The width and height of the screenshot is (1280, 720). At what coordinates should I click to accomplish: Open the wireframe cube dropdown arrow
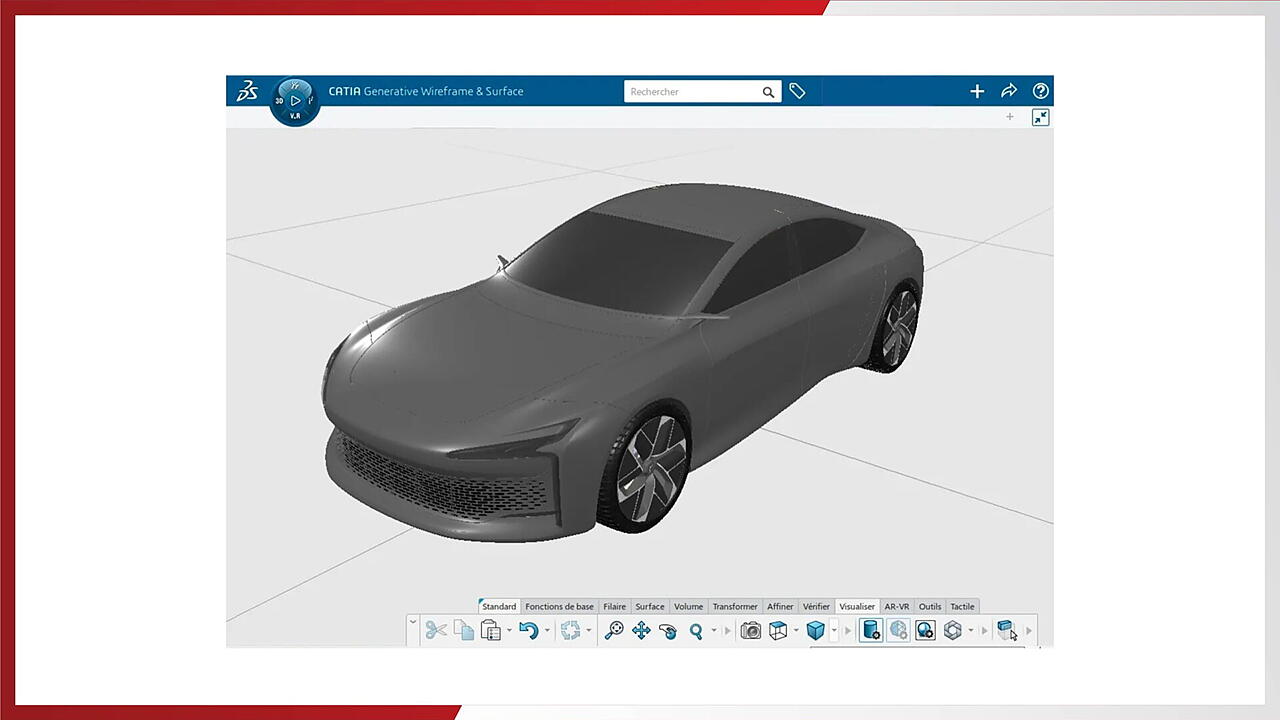(x=796, y=630)
